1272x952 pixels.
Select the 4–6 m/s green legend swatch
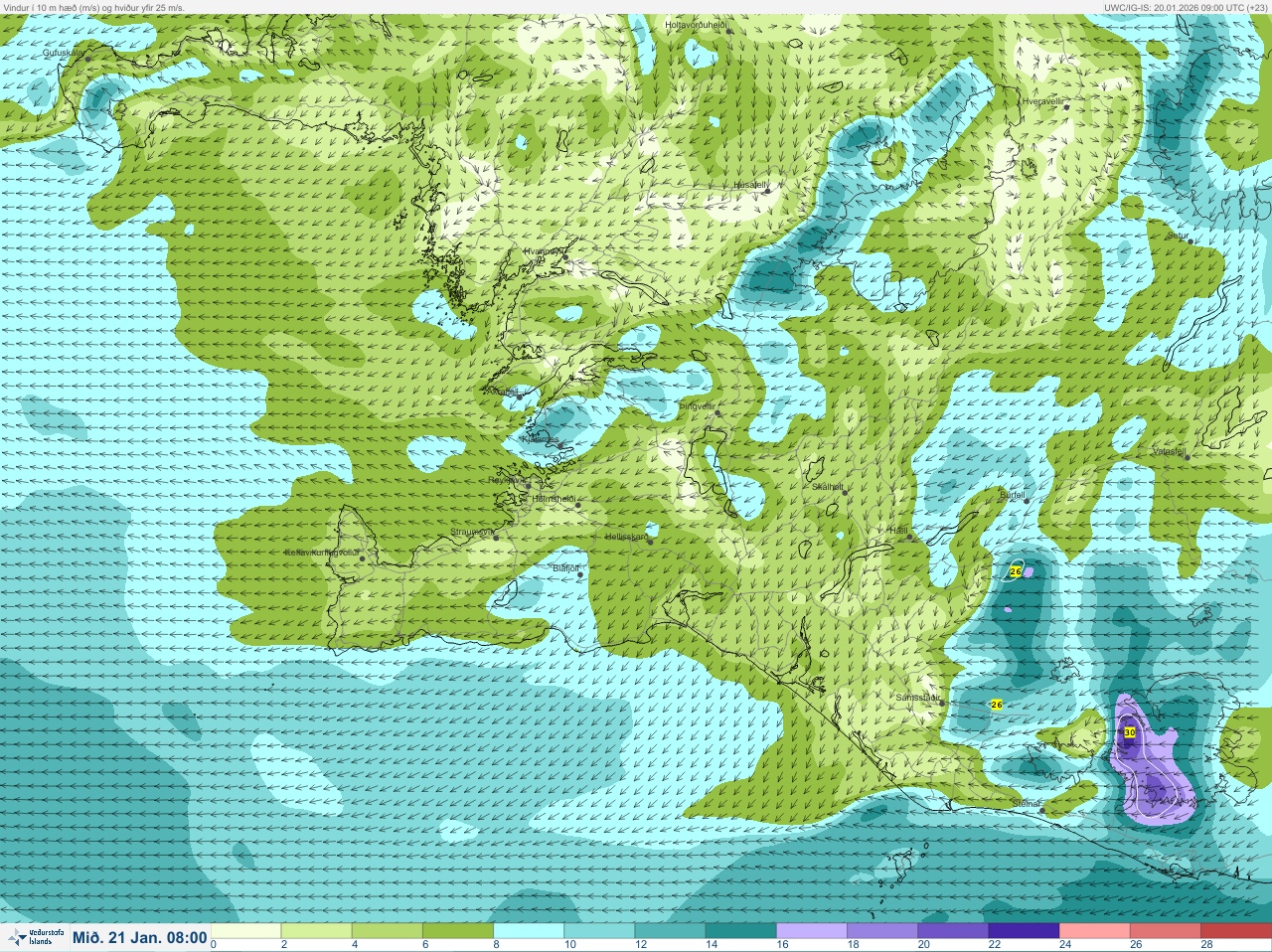pyautogui.click(x=387, y=931)
